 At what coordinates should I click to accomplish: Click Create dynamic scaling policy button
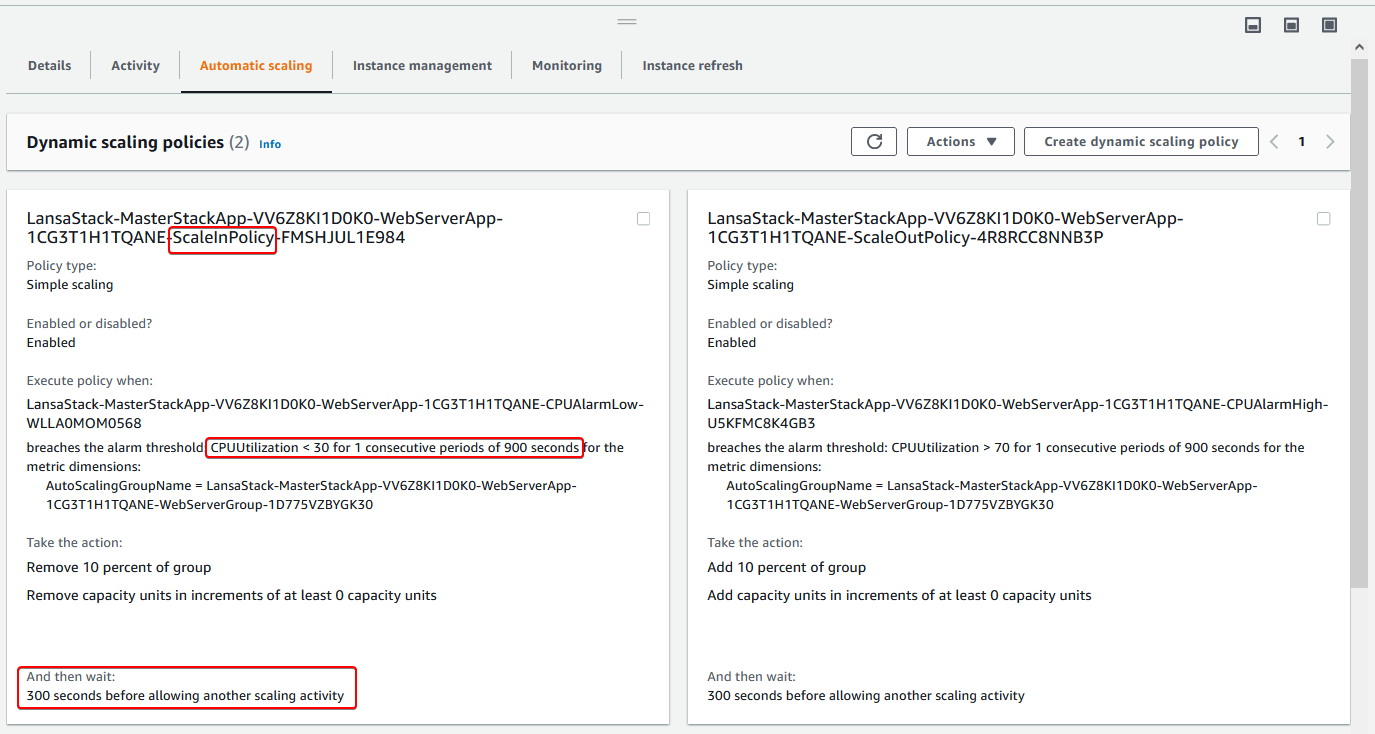point(1141,142)
